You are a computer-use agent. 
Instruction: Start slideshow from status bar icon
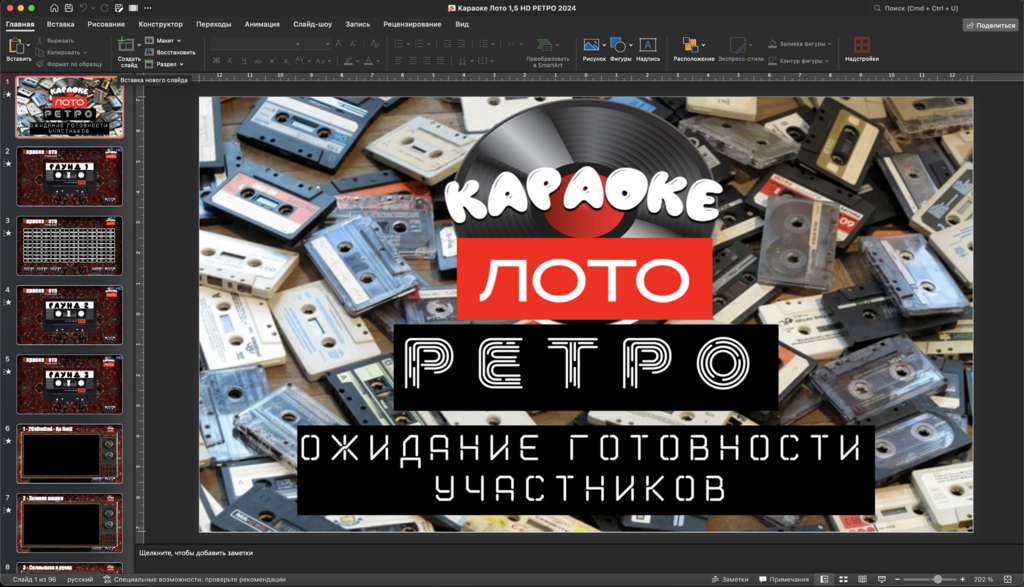tap(882, 579)
